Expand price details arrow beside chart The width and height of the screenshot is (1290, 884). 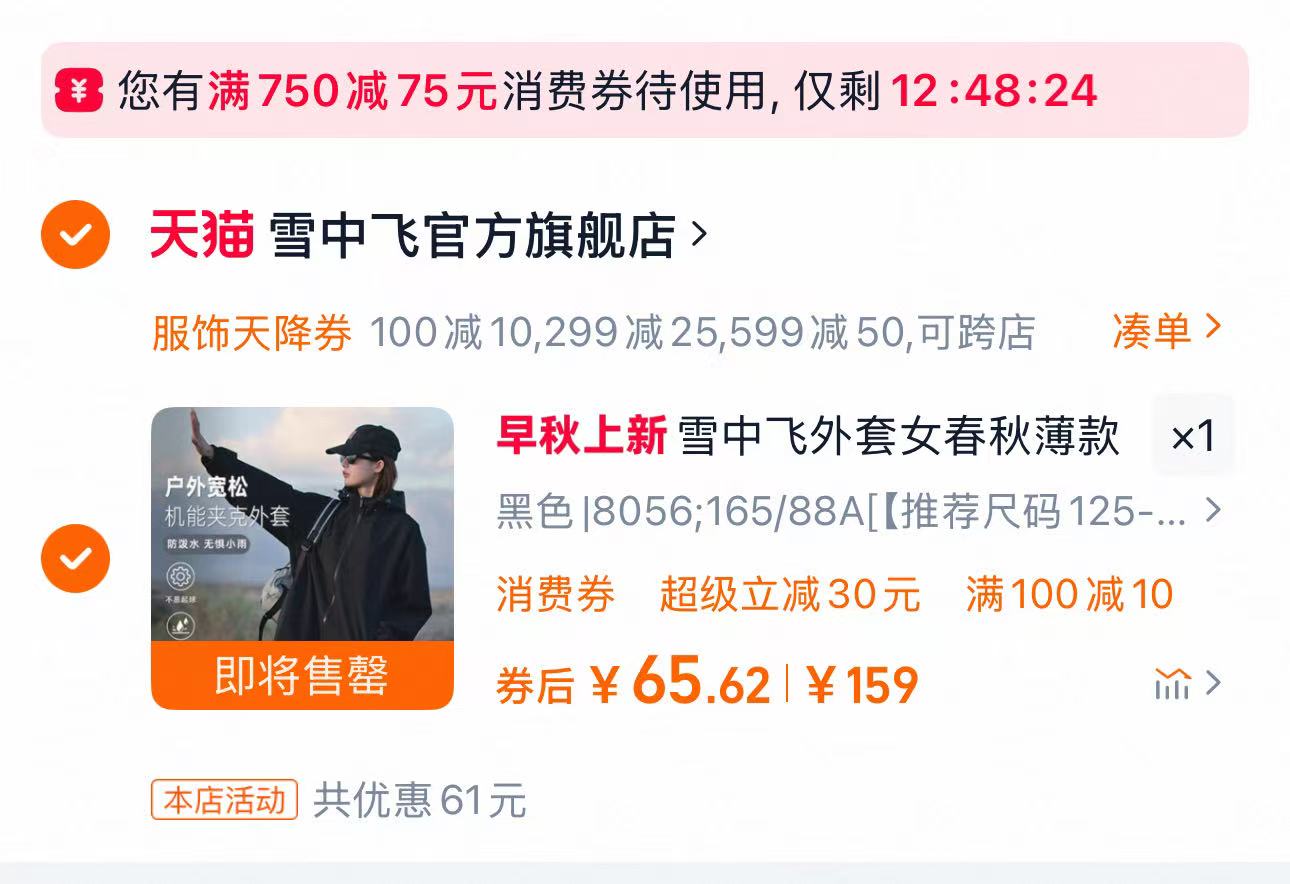tap(1213, 683)
